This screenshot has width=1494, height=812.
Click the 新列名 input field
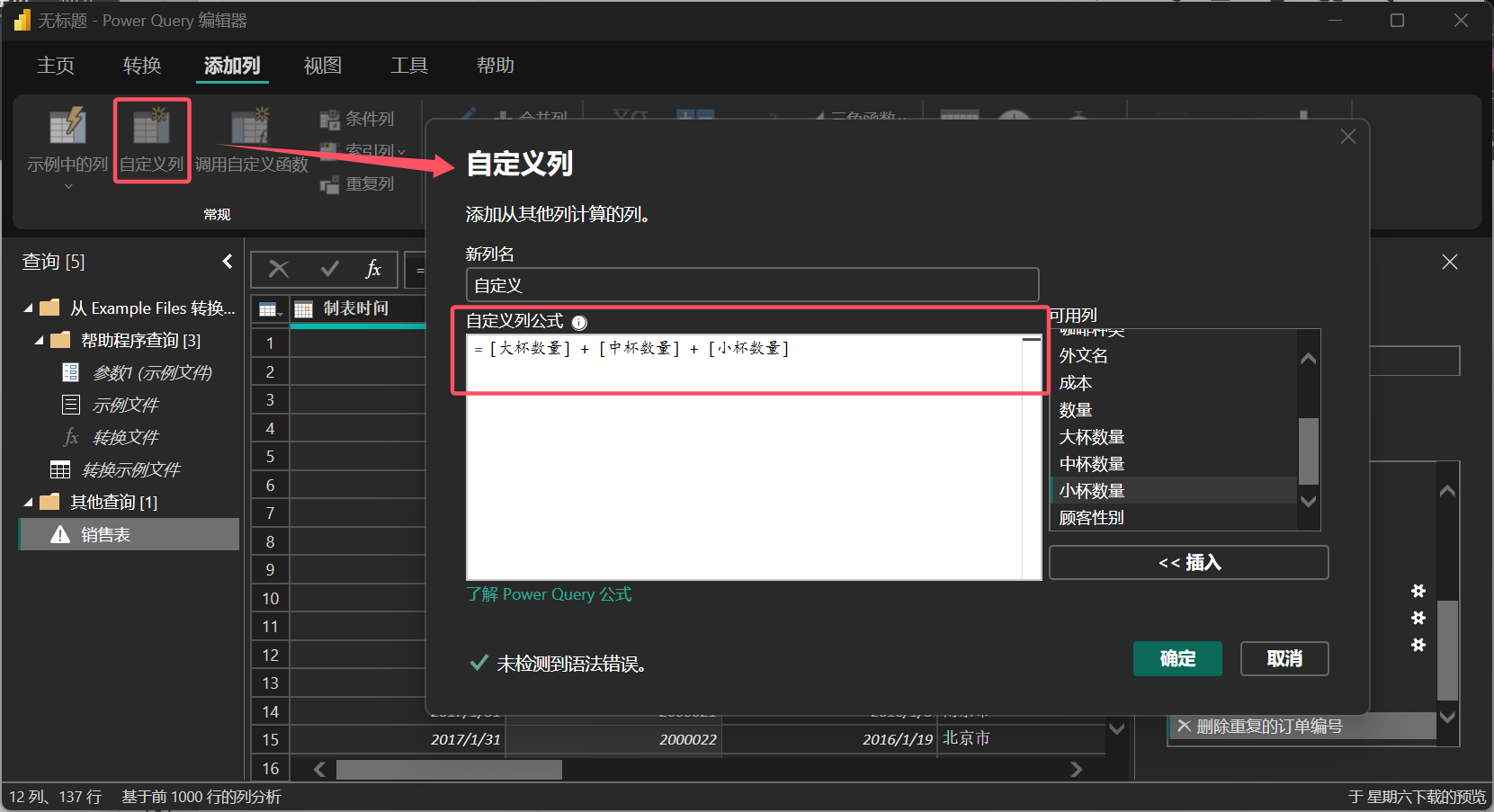coord(752,285)
